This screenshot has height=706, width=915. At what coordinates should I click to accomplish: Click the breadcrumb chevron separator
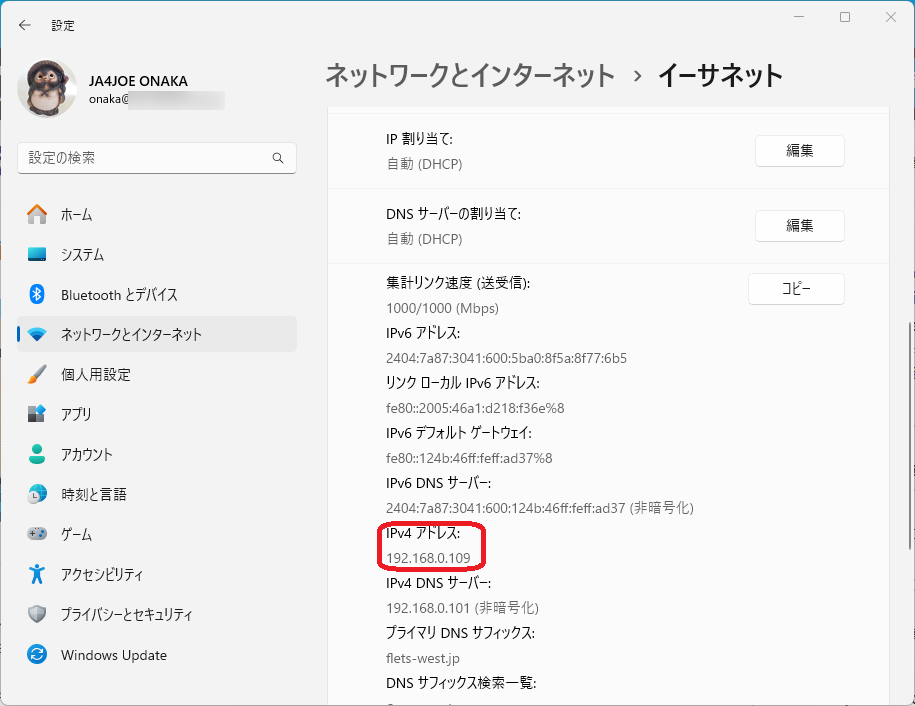637,76
